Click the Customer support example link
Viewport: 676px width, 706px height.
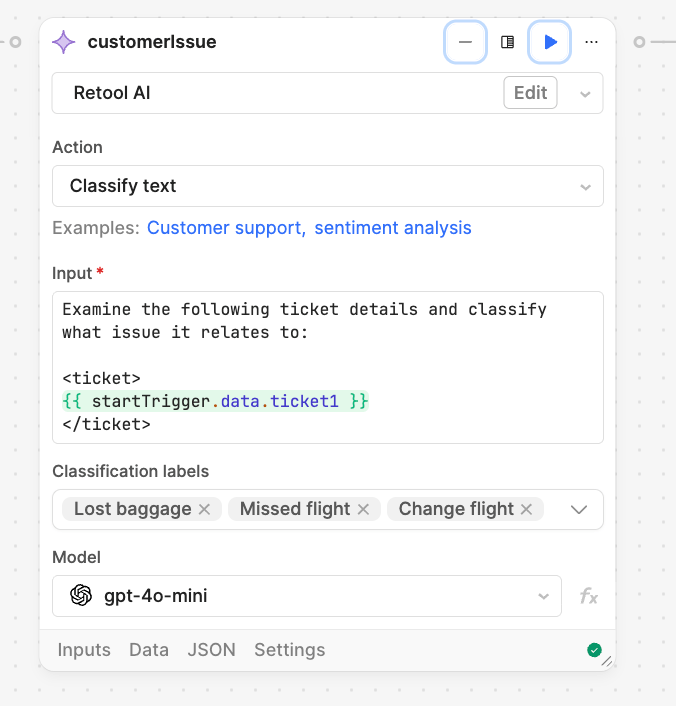(226, 228)
